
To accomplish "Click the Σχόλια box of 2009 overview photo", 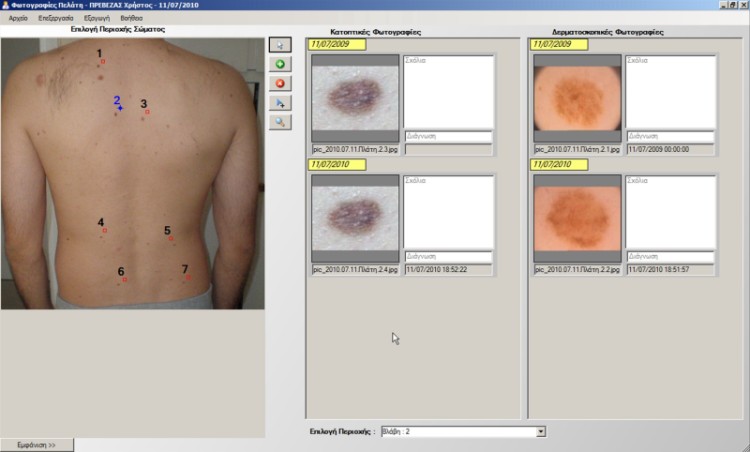I will pos(448,92).
